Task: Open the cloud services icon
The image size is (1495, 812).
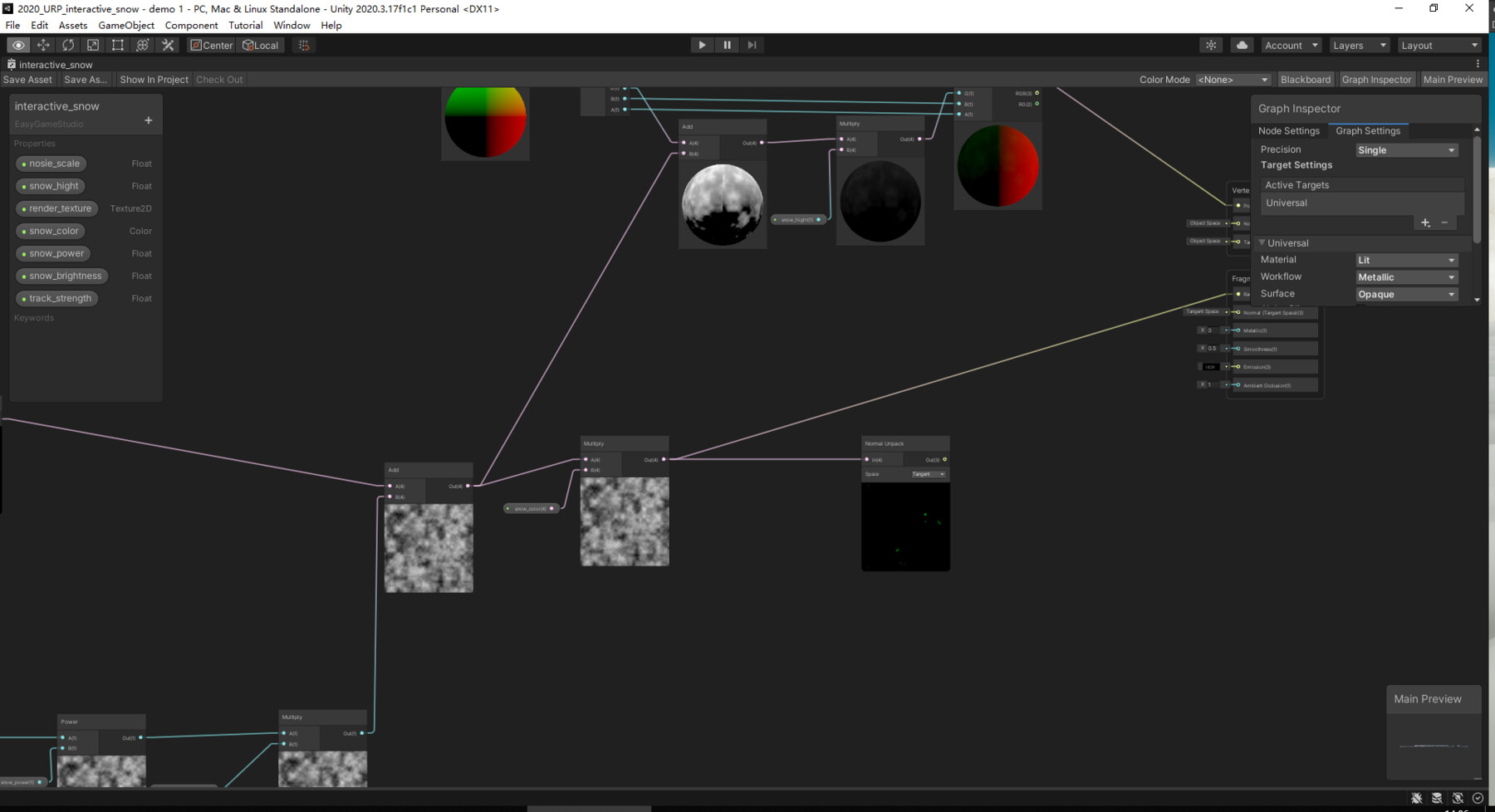Action: click(1242, 46)
